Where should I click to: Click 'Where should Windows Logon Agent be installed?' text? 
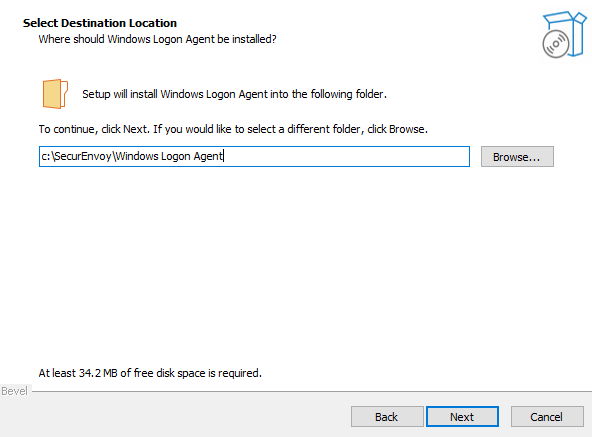click(157, 39)
